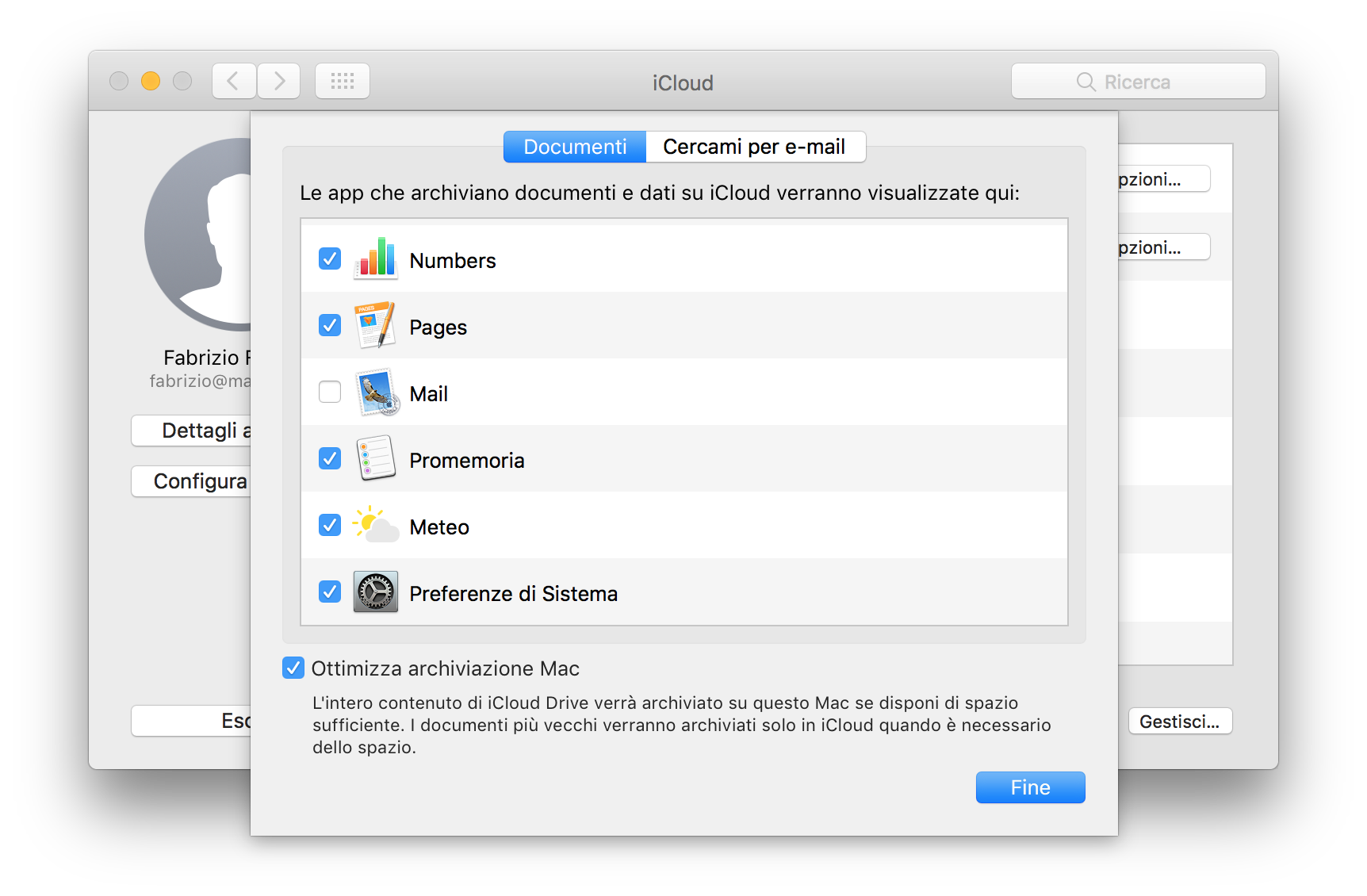Image resolution: width=1367 pixels, height=896 pixels.
Task: Click the Fine button
Action: click(1030, 787)
